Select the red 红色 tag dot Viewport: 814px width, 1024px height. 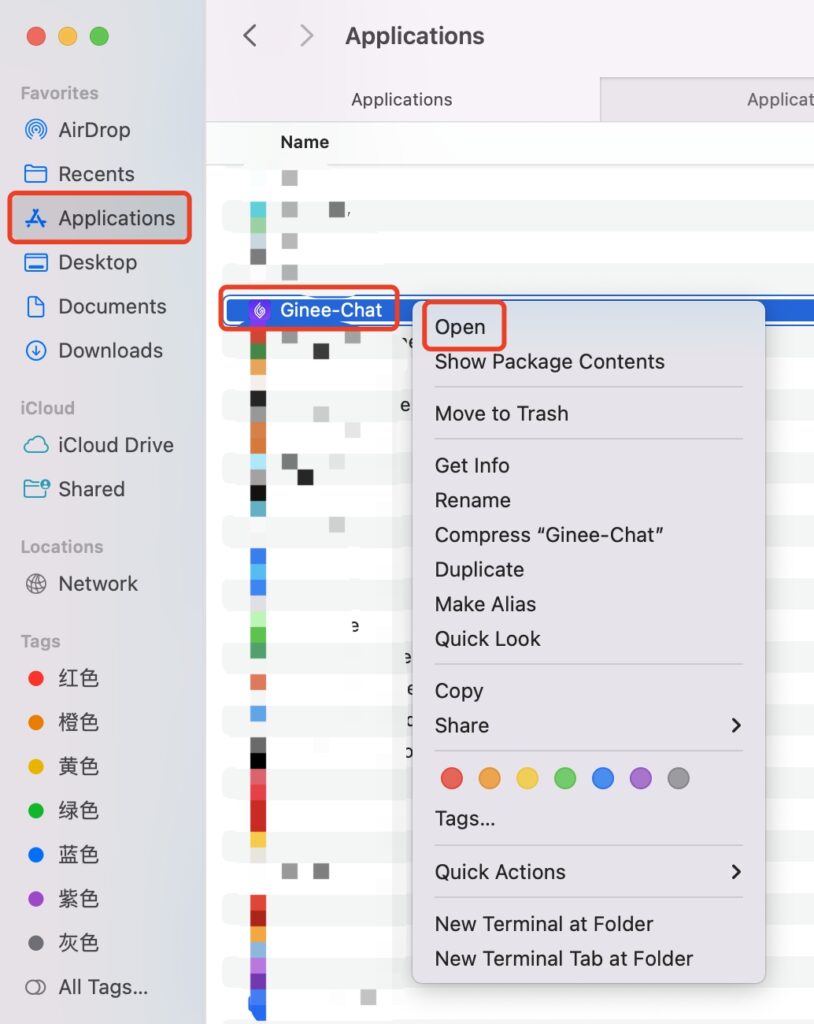coord(36,679)
